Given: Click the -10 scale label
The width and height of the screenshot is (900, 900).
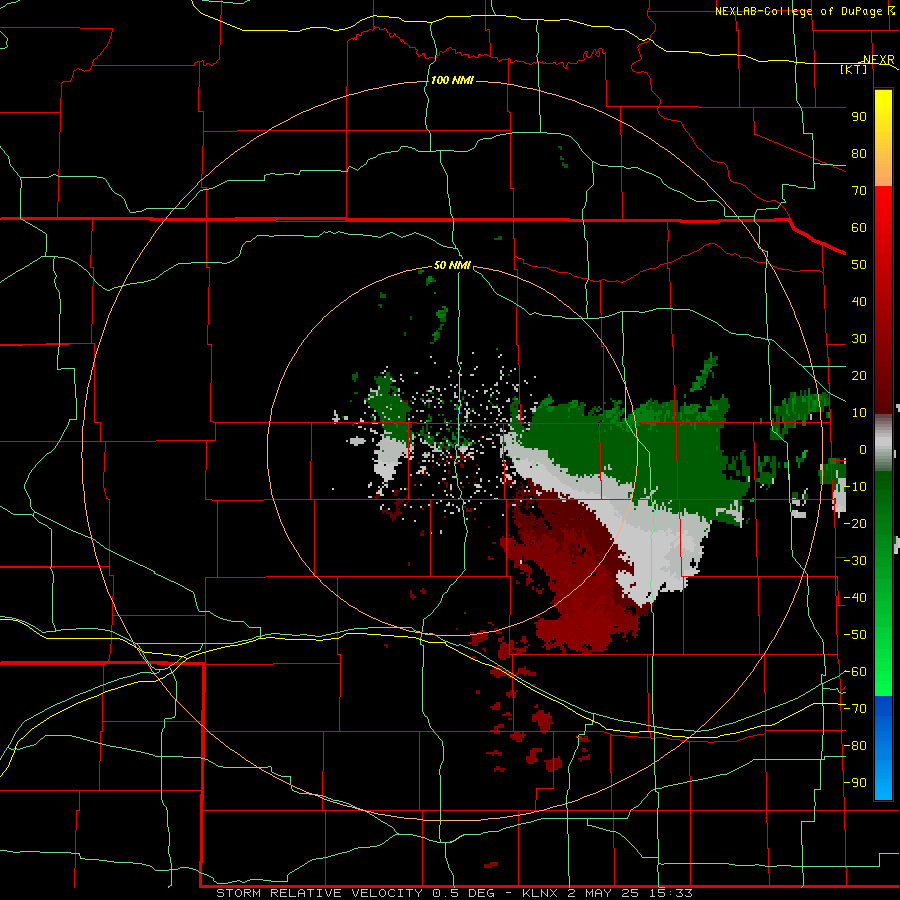Looking at the screenshot, I should click(x=855, y=487).
